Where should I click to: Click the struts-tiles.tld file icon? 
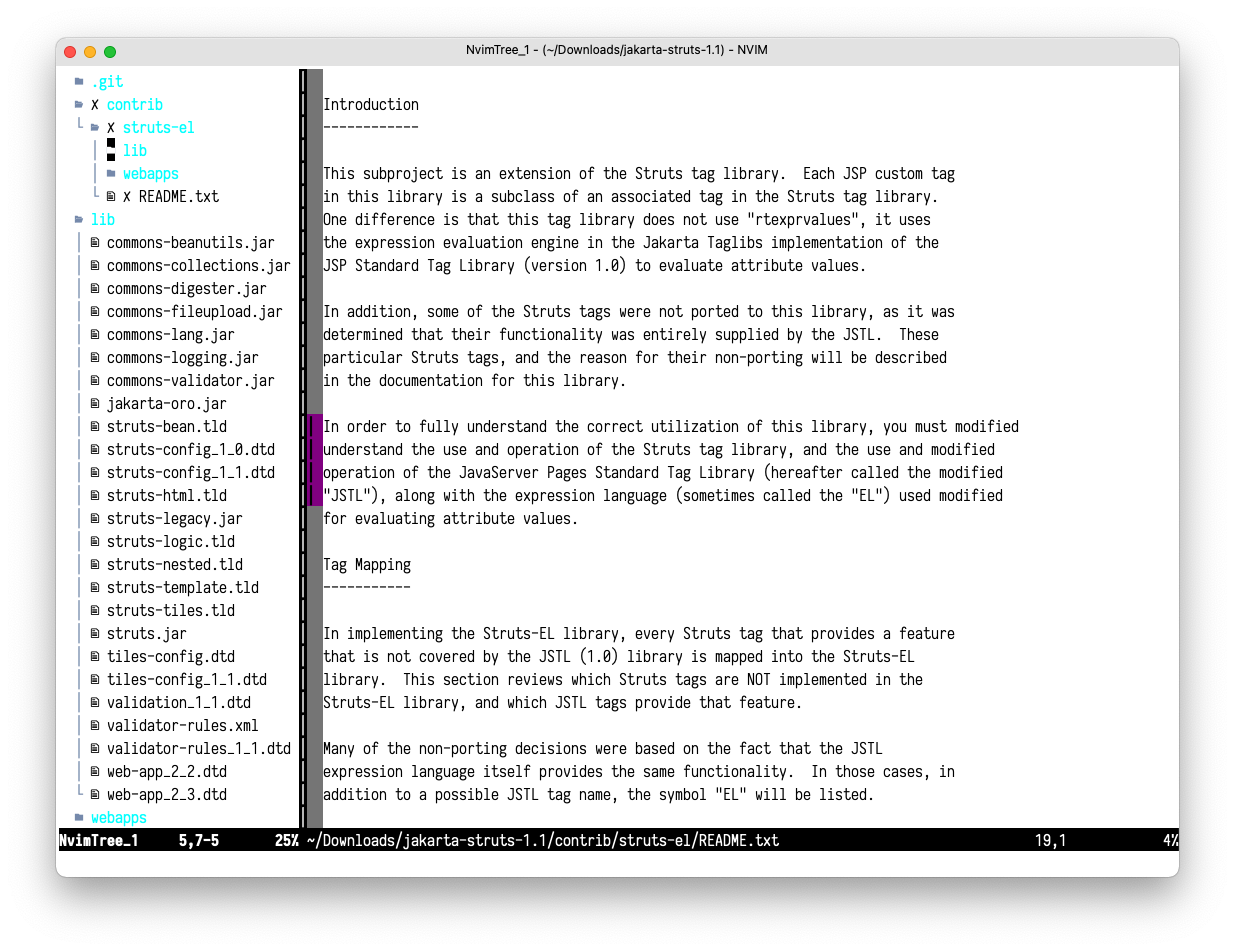[x=95, y=611]
